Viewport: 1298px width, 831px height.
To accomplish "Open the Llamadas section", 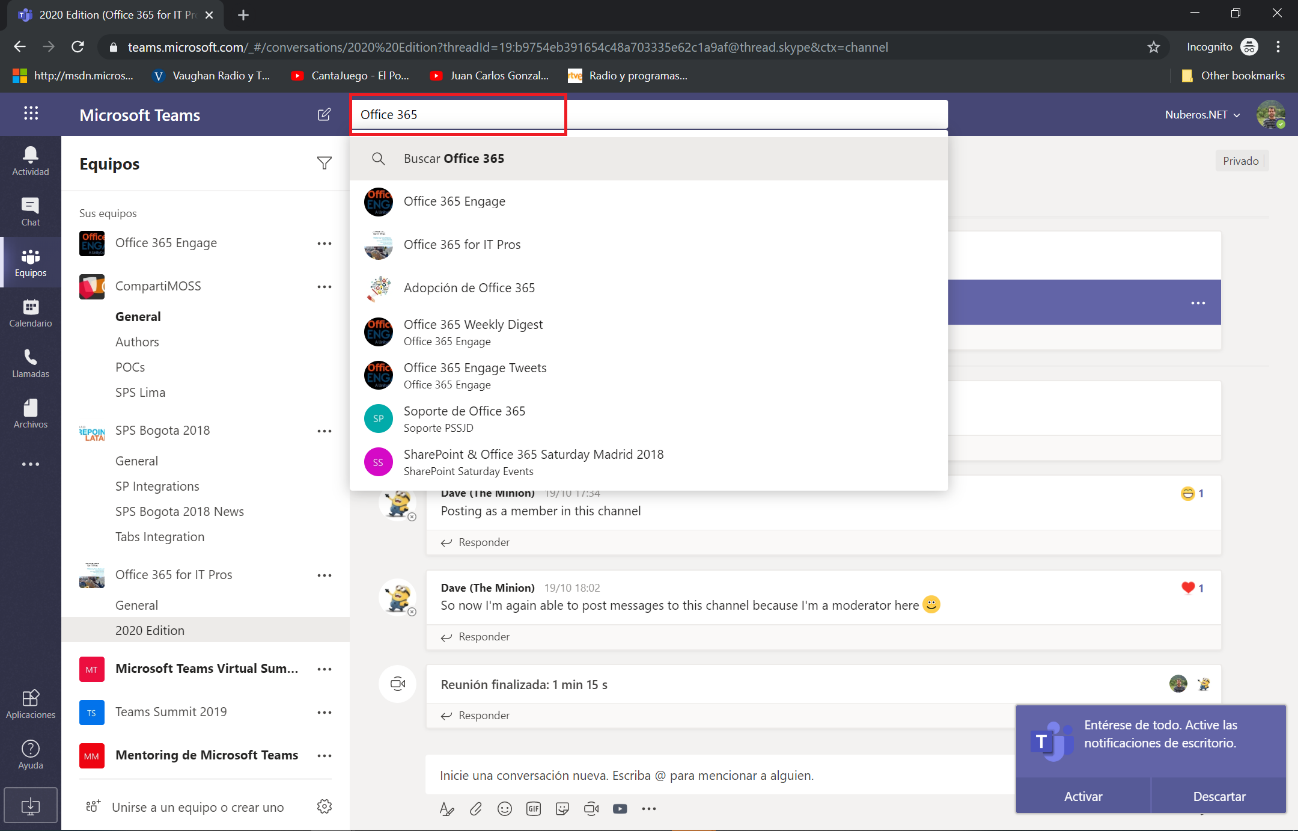I will point(31,361).
